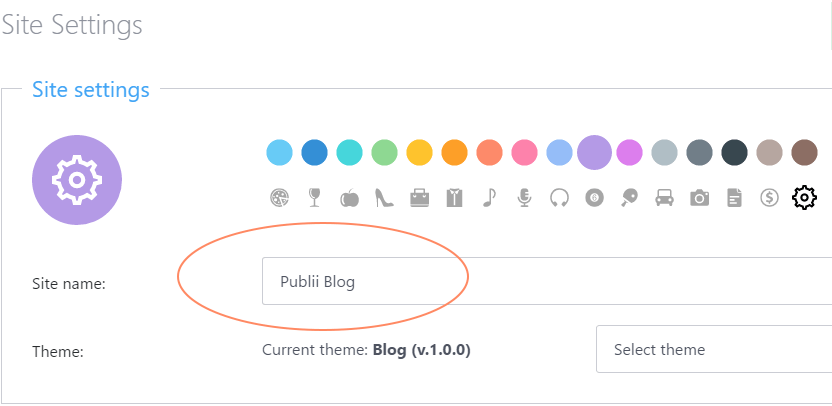Image resolution: width=832 pixels, height=406 pixels.
Task: Select the gear site icon
Action: click(x=804, y=198)
